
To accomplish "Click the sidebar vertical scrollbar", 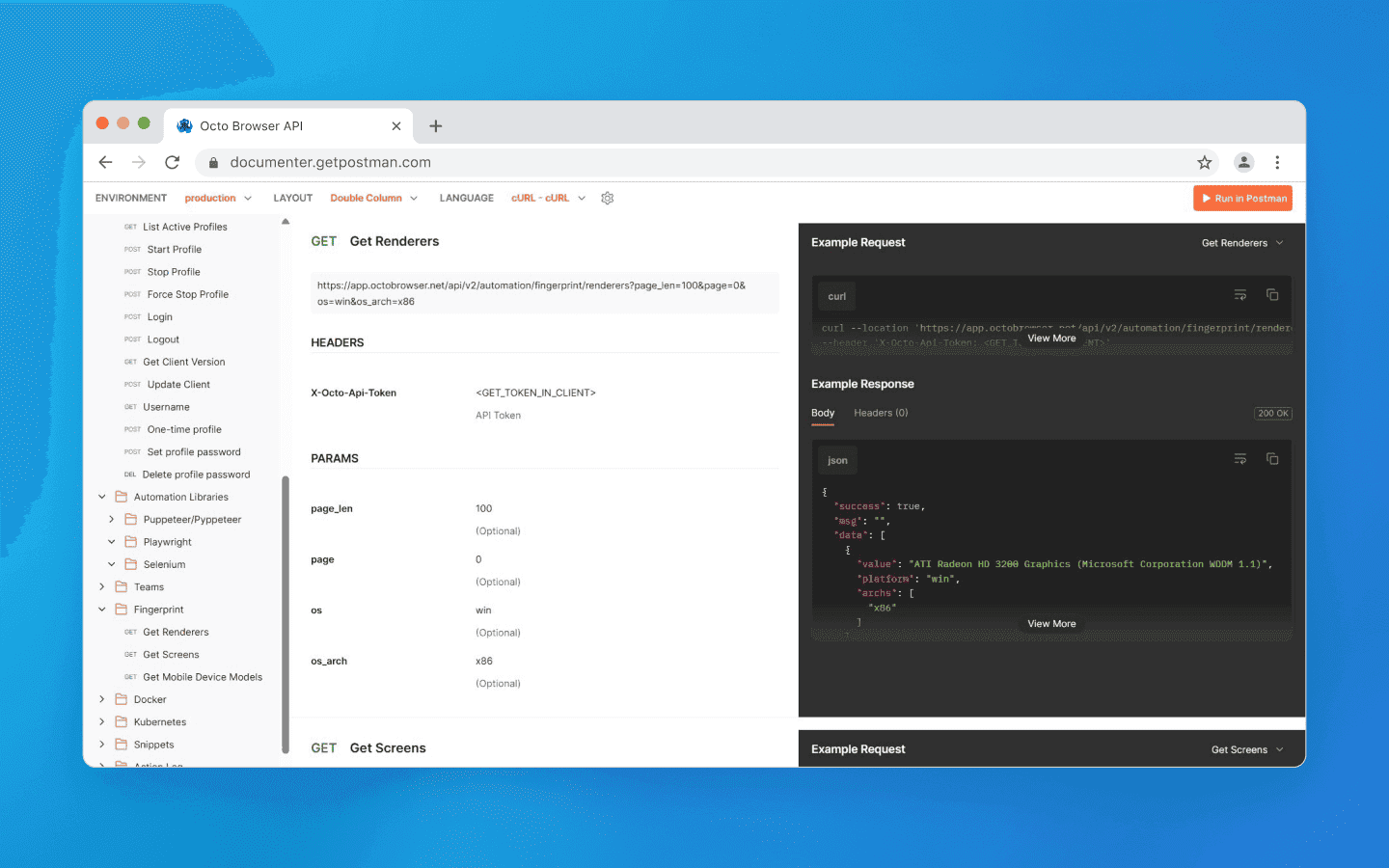I will (x=286, y=614).
